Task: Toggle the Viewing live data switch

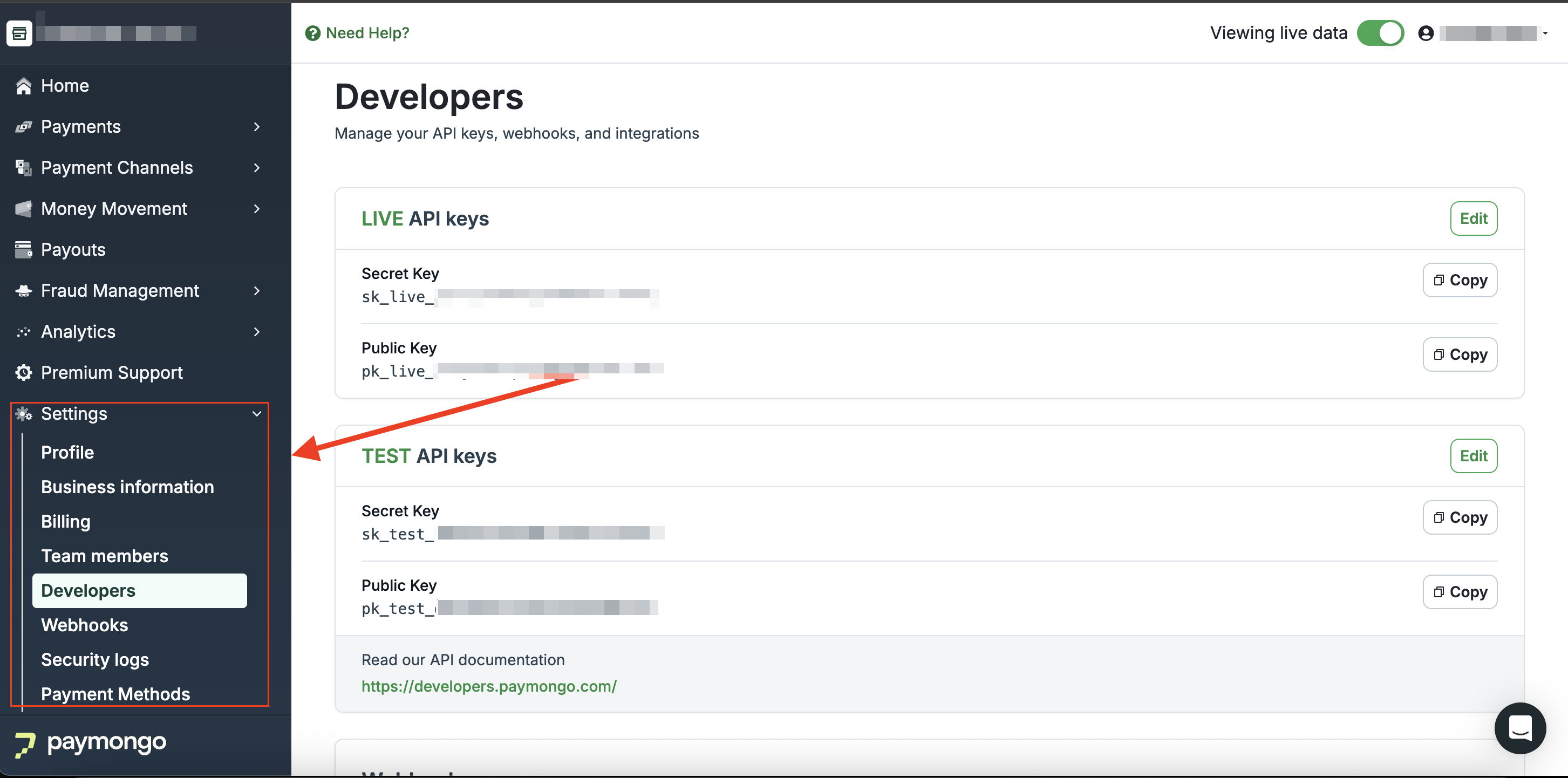Action: (1380, 33)
